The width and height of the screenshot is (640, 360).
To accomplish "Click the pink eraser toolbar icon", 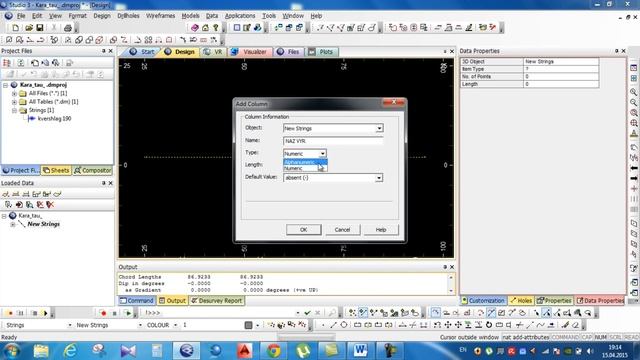I will pos(195,28).
